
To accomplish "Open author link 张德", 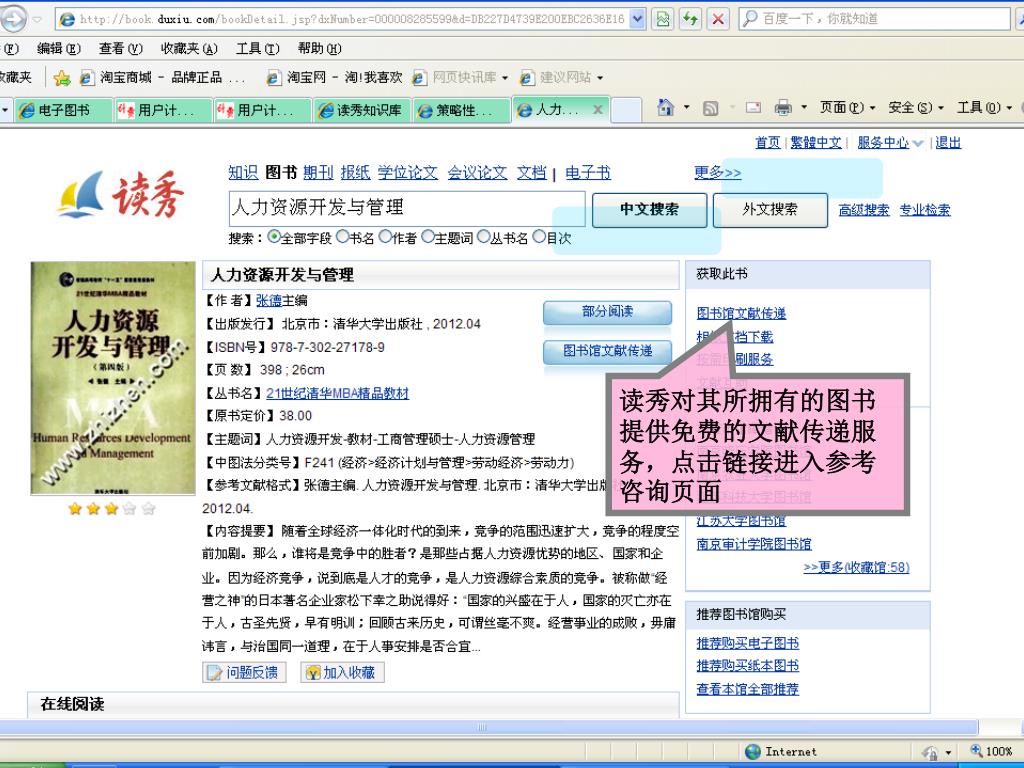I will point(268,300).
